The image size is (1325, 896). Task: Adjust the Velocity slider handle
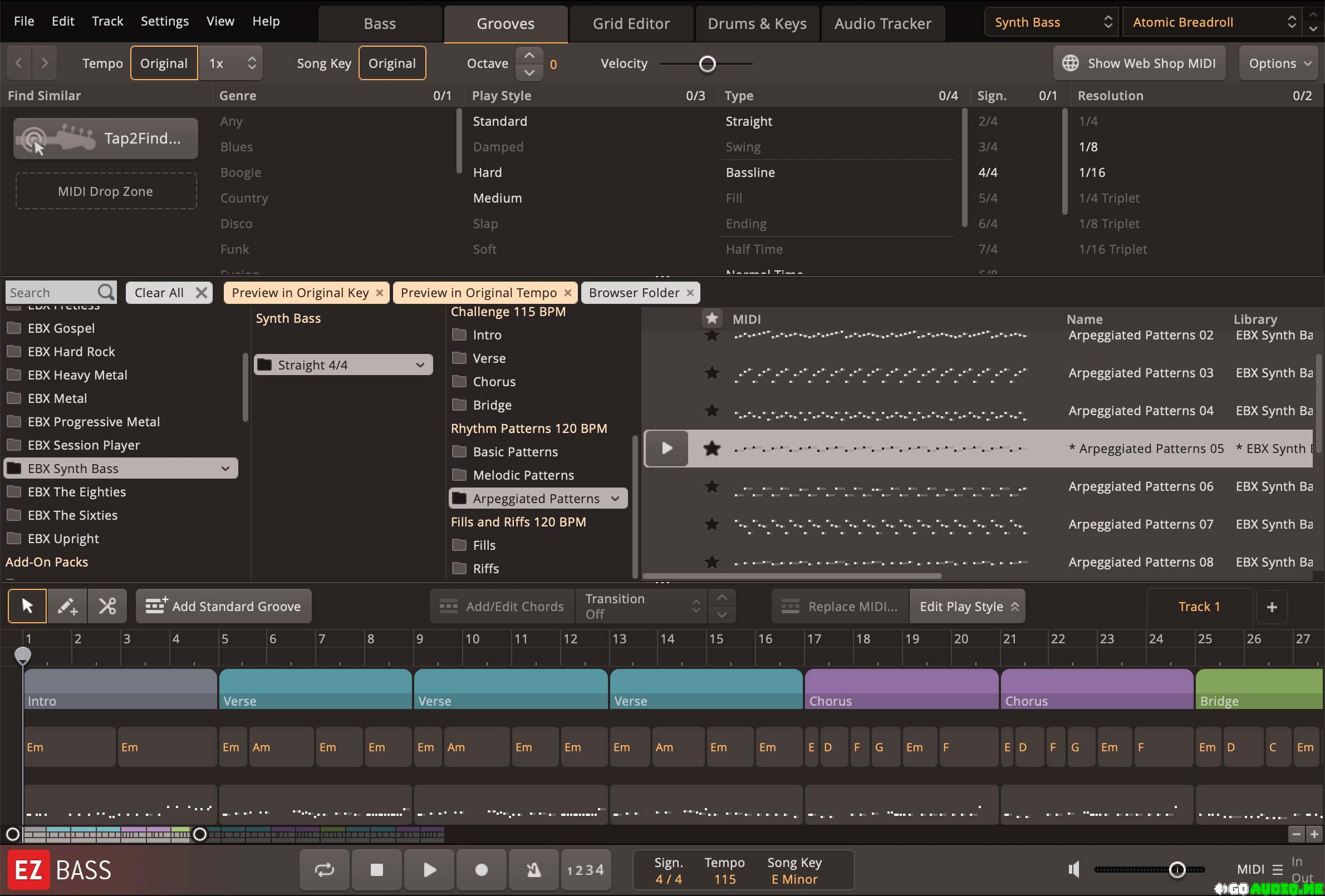pyautogui.click(x=707, y=64)
